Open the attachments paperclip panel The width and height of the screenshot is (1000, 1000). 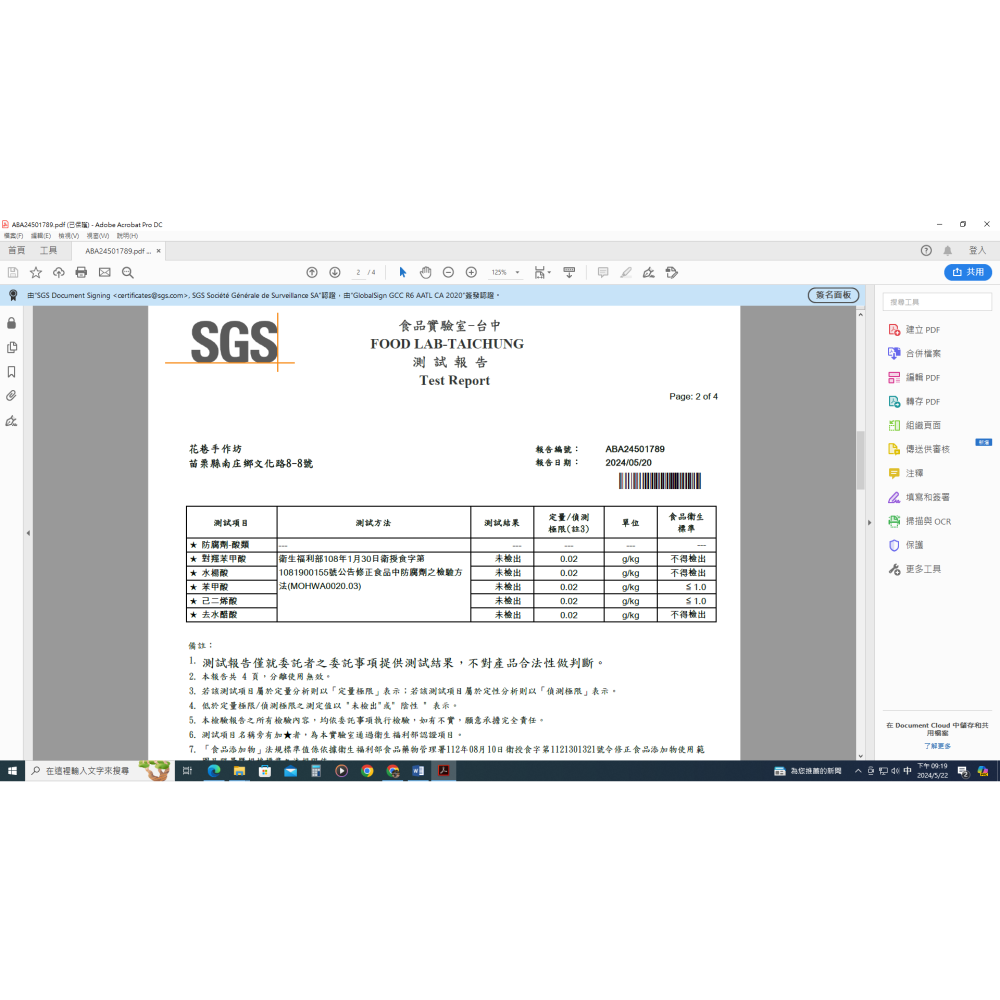[11, 396]
